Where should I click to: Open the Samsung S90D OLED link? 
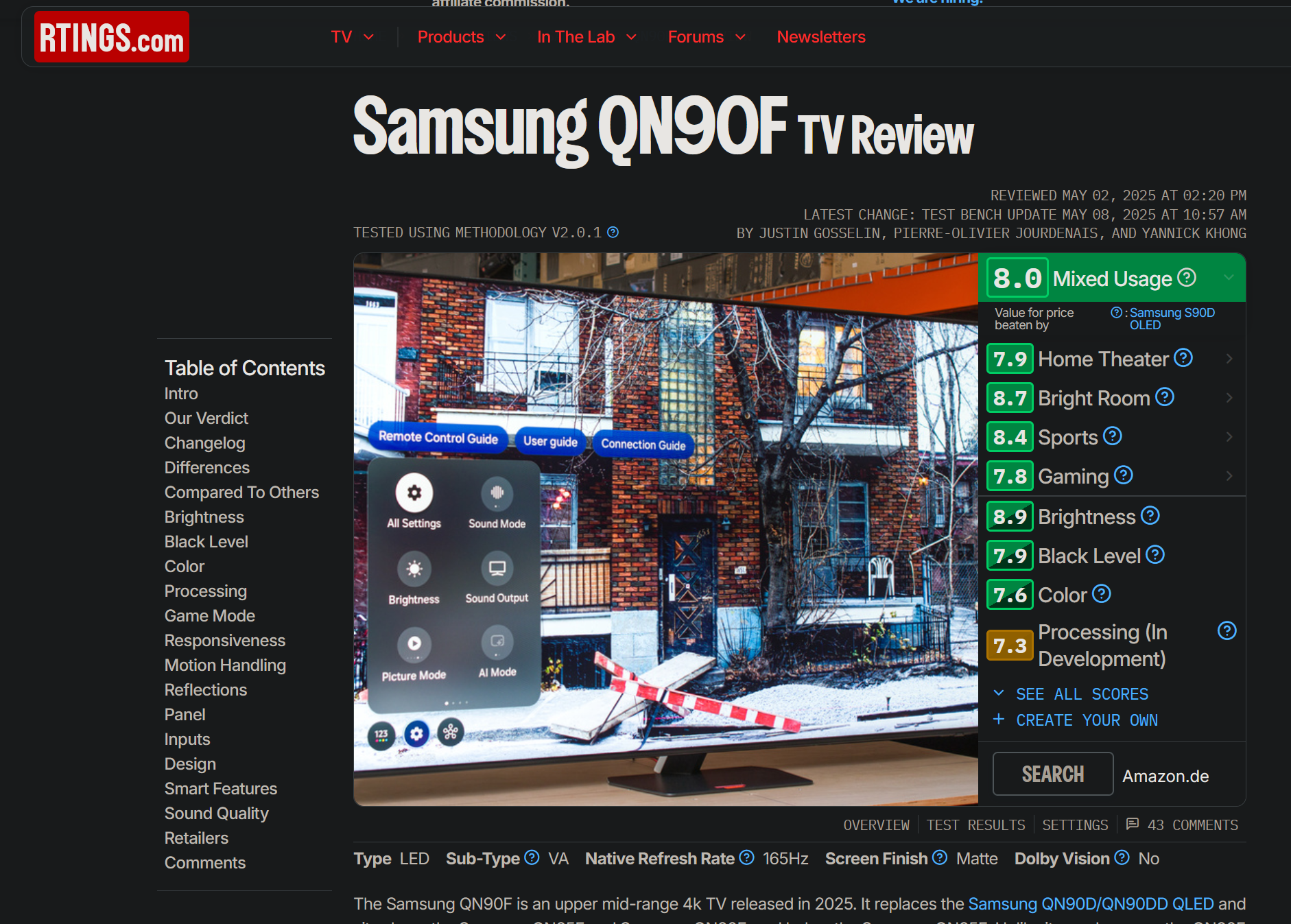coord(1172,319)
